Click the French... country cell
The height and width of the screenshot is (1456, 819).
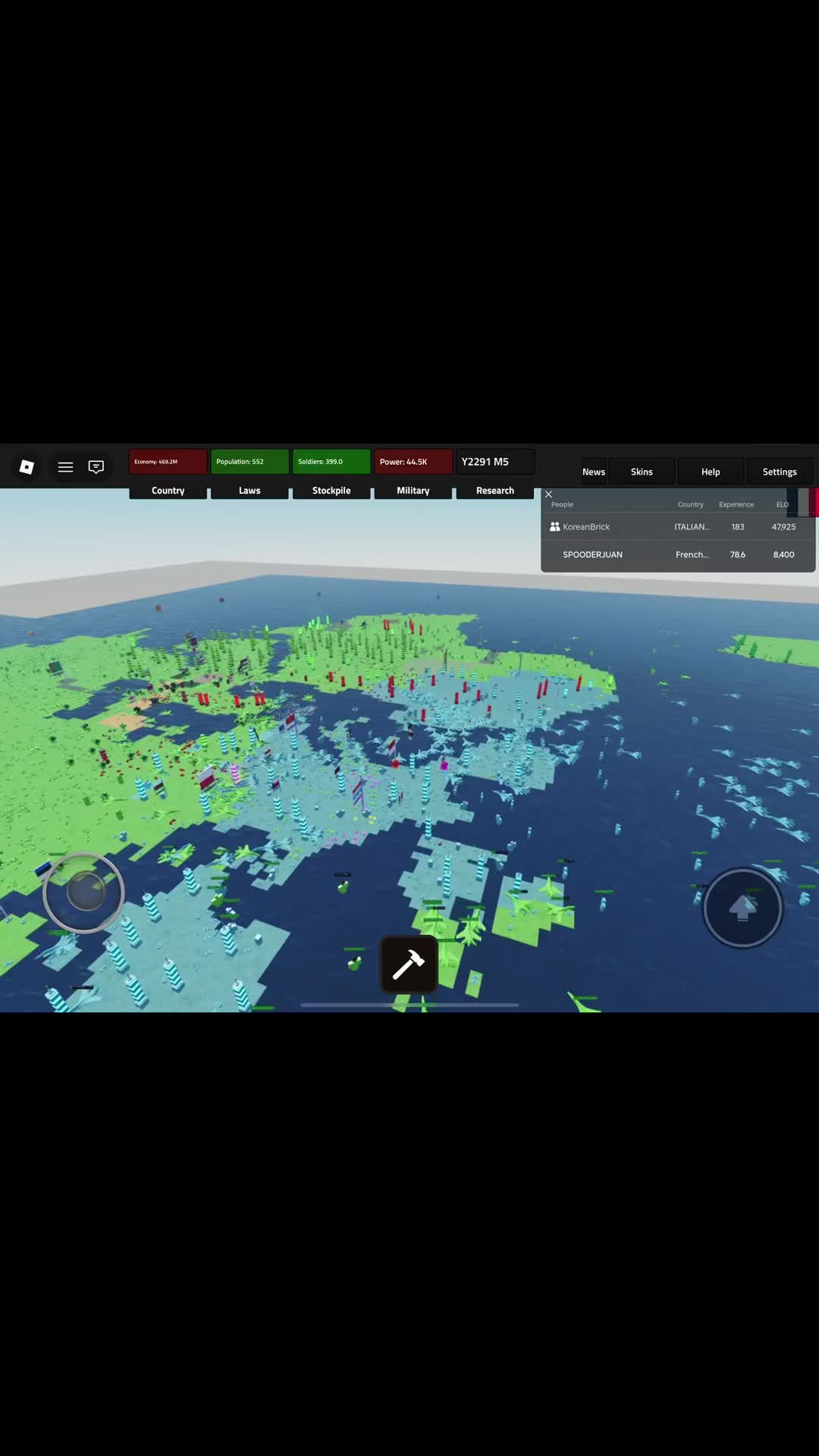click(x=692, y=555)
